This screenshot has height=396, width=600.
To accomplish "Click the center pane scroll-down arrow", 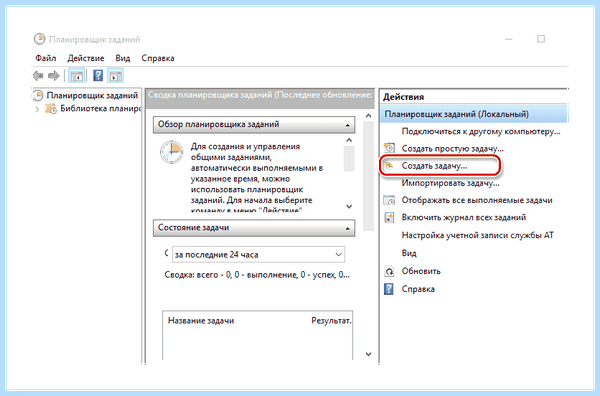I will 368,354.
